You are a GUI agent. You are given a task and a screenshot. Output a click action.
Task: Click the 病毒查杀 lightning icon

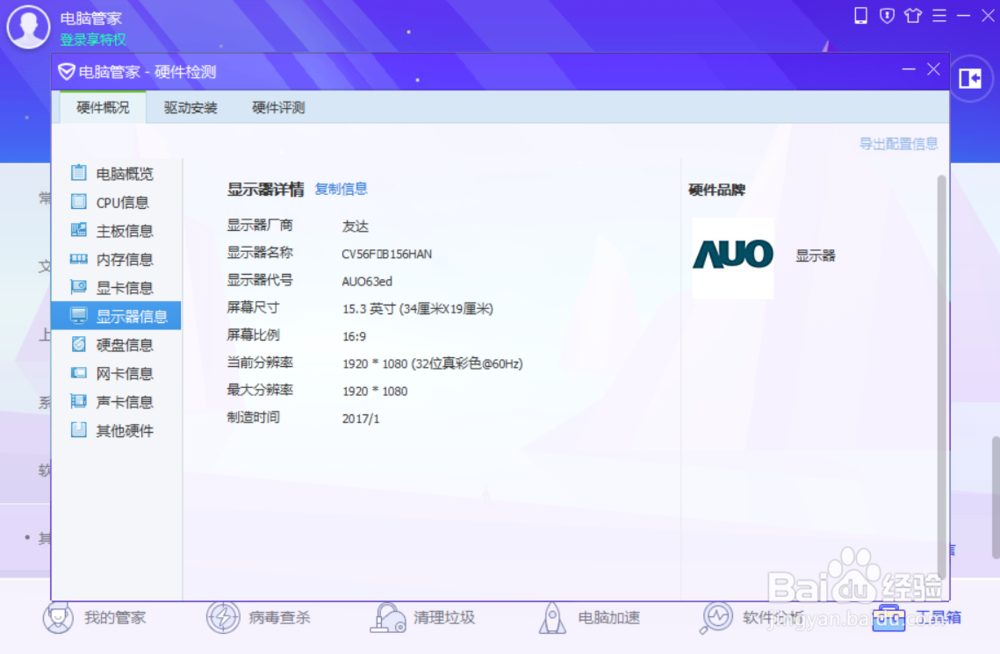click(x=223, y=617)
